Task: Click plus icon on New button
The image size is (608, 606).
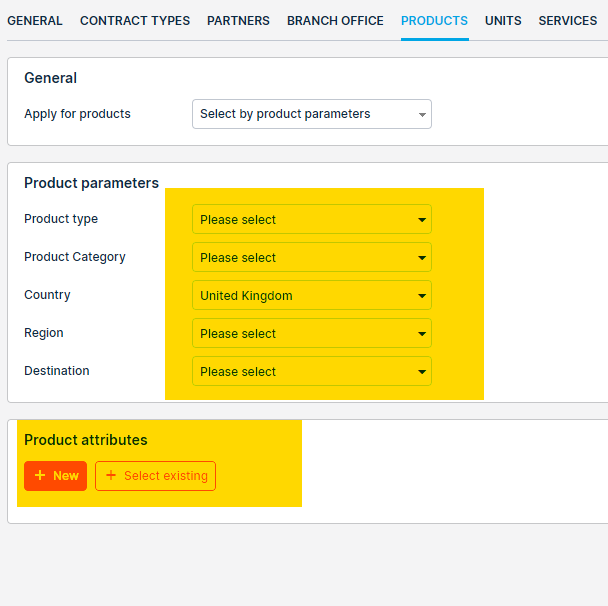Action: pyautogui.click(x=40, y=475)
